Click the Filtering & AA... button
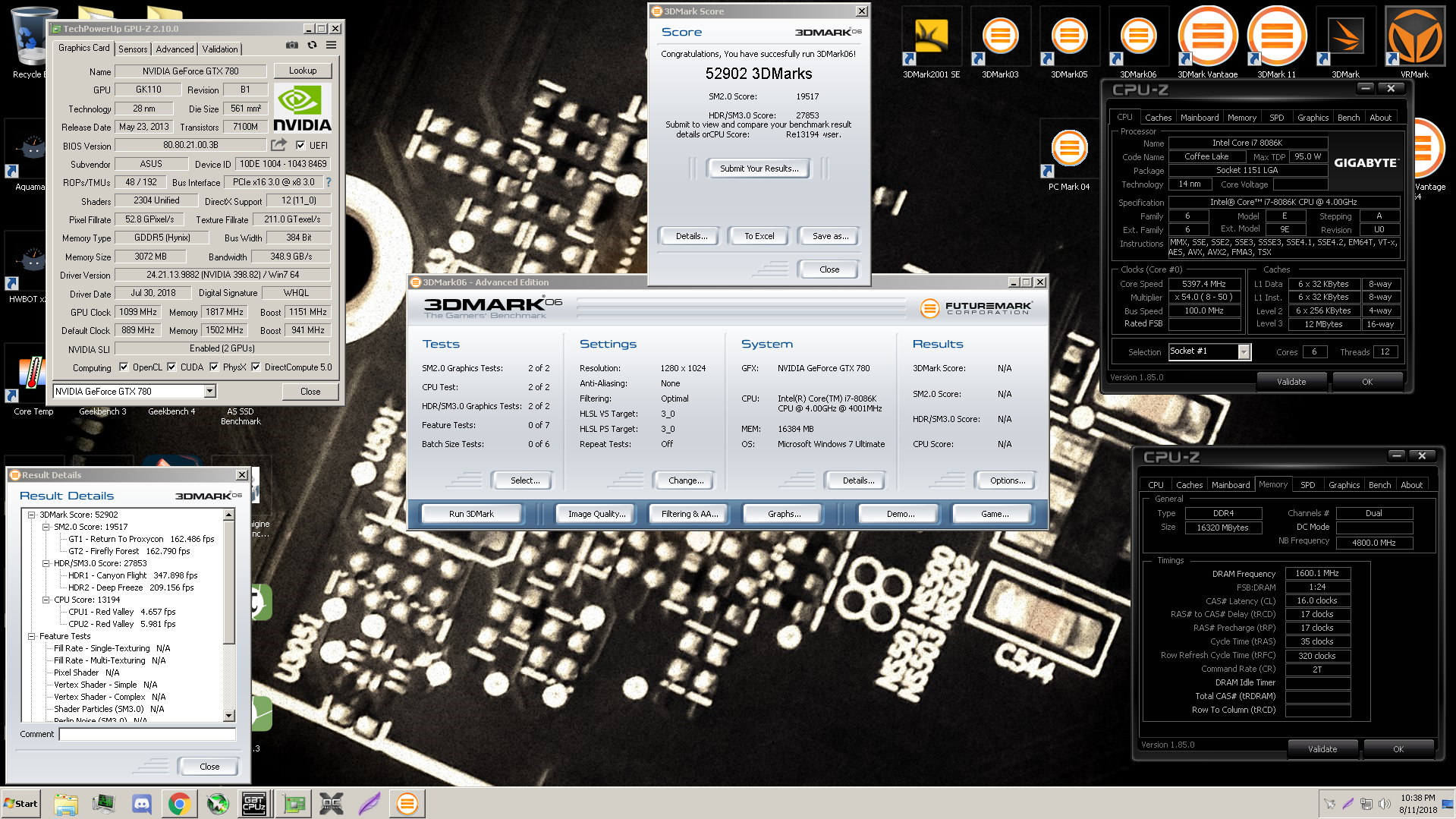This screenshot has width=1456, height=819. [x=689, y=514]
